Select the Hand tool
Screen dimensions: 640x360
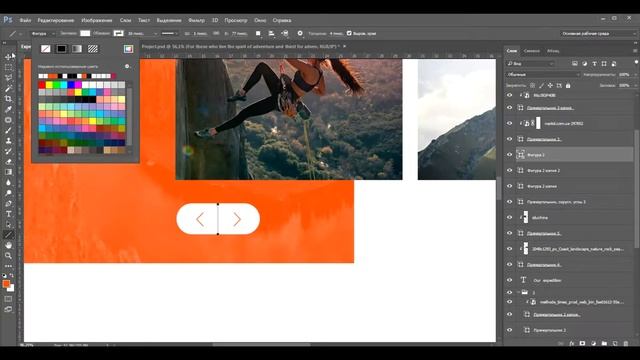point(8,245)
